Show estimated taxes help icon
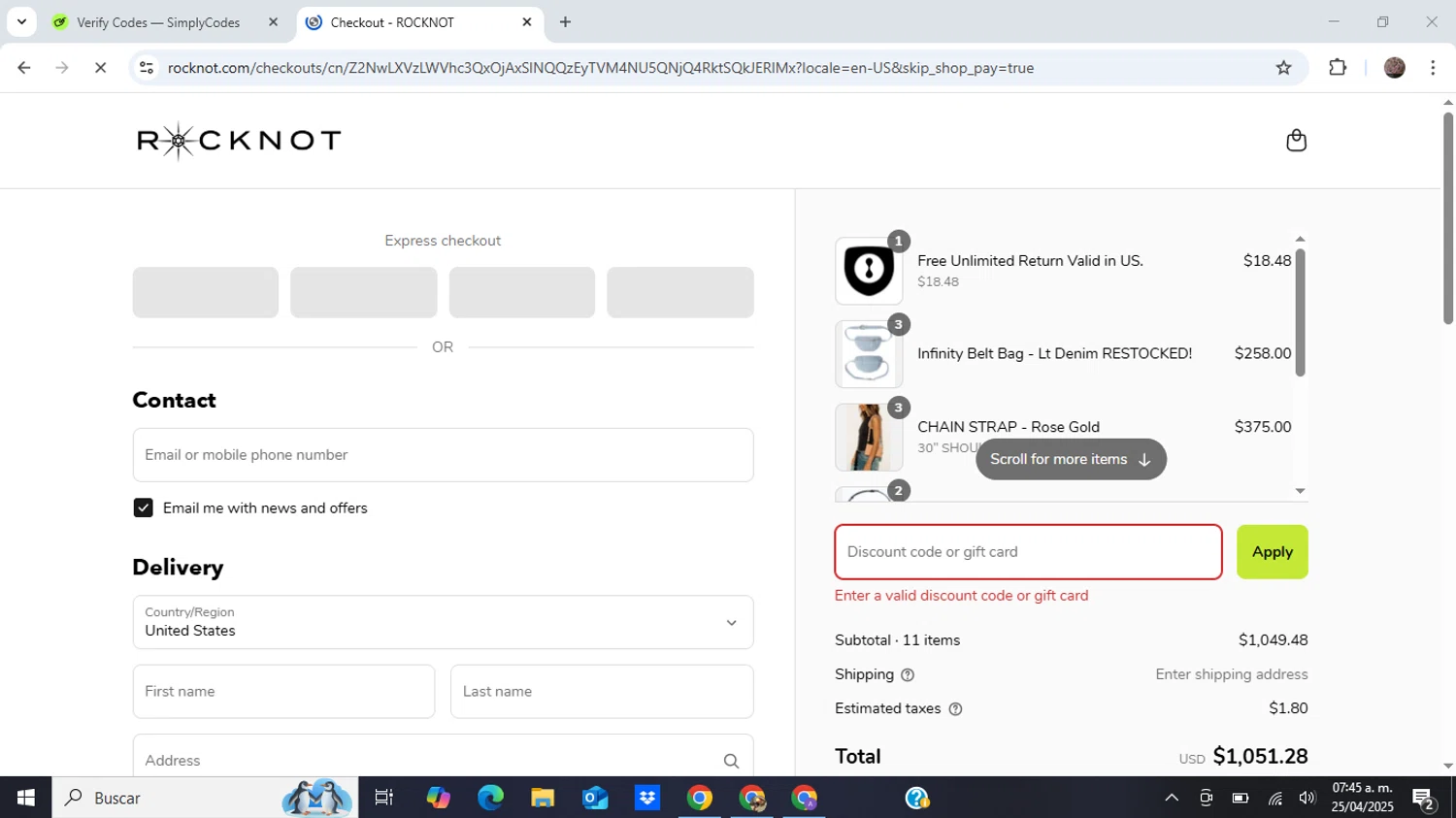The width and height of the screenshot is (1456, 818). pos(955,709)
